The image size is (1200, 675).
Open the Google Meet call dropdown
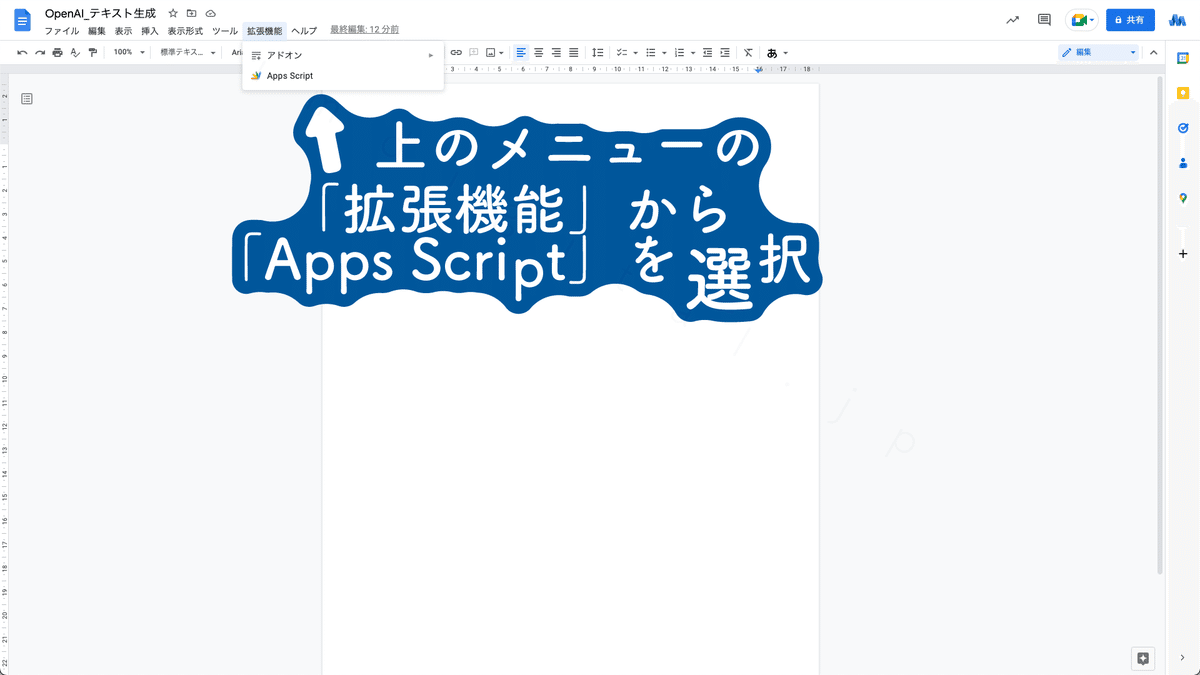[x=1082, y=20]
